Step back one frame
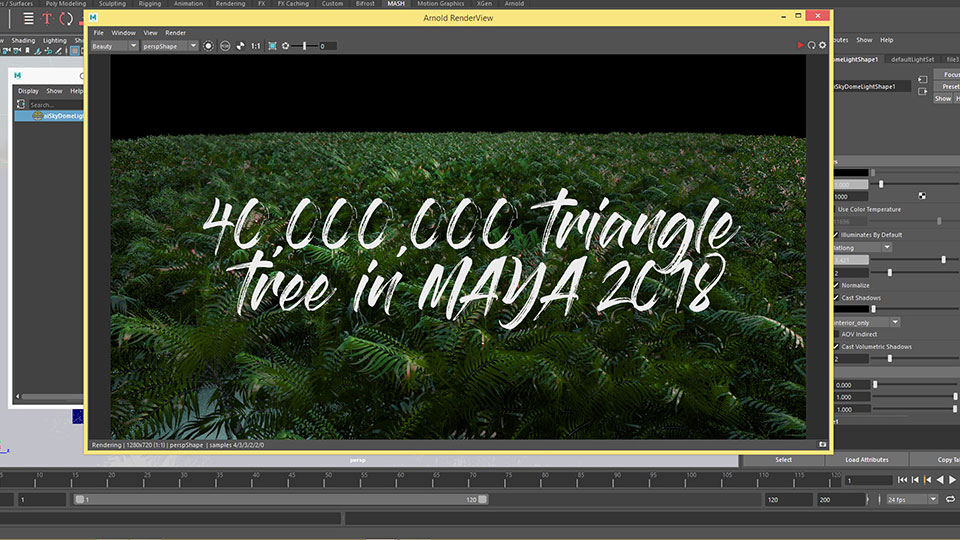Viewport: 960px width, 540px height. pos(915,480)
